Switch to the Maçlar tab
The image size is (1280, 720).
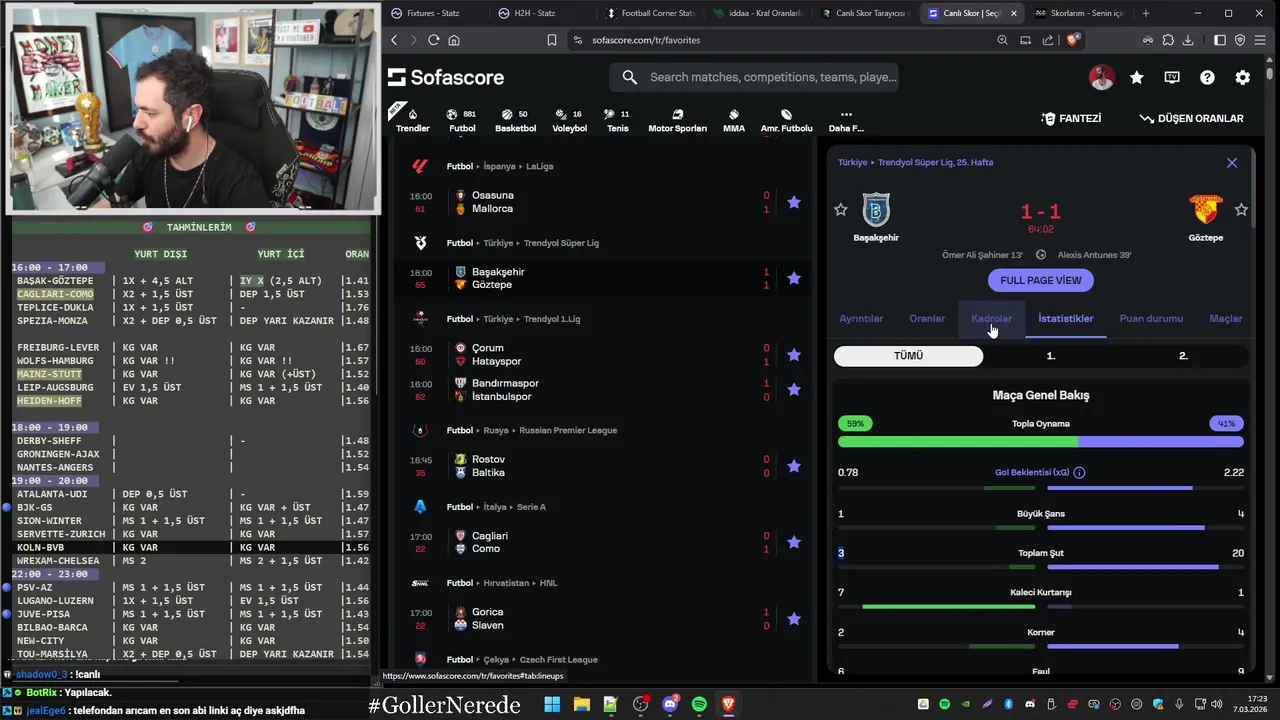click(x=1226, y=318)
